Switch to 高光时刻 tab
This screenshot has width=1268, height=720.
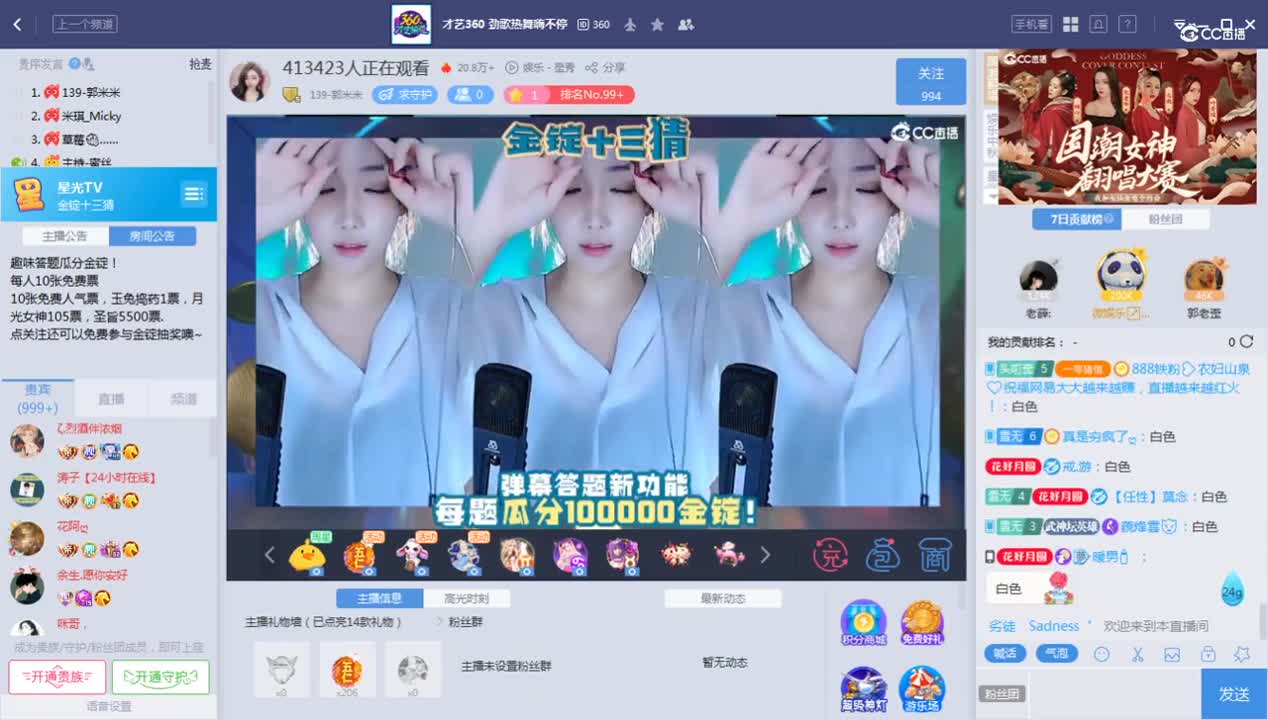[x=467, y=598]
